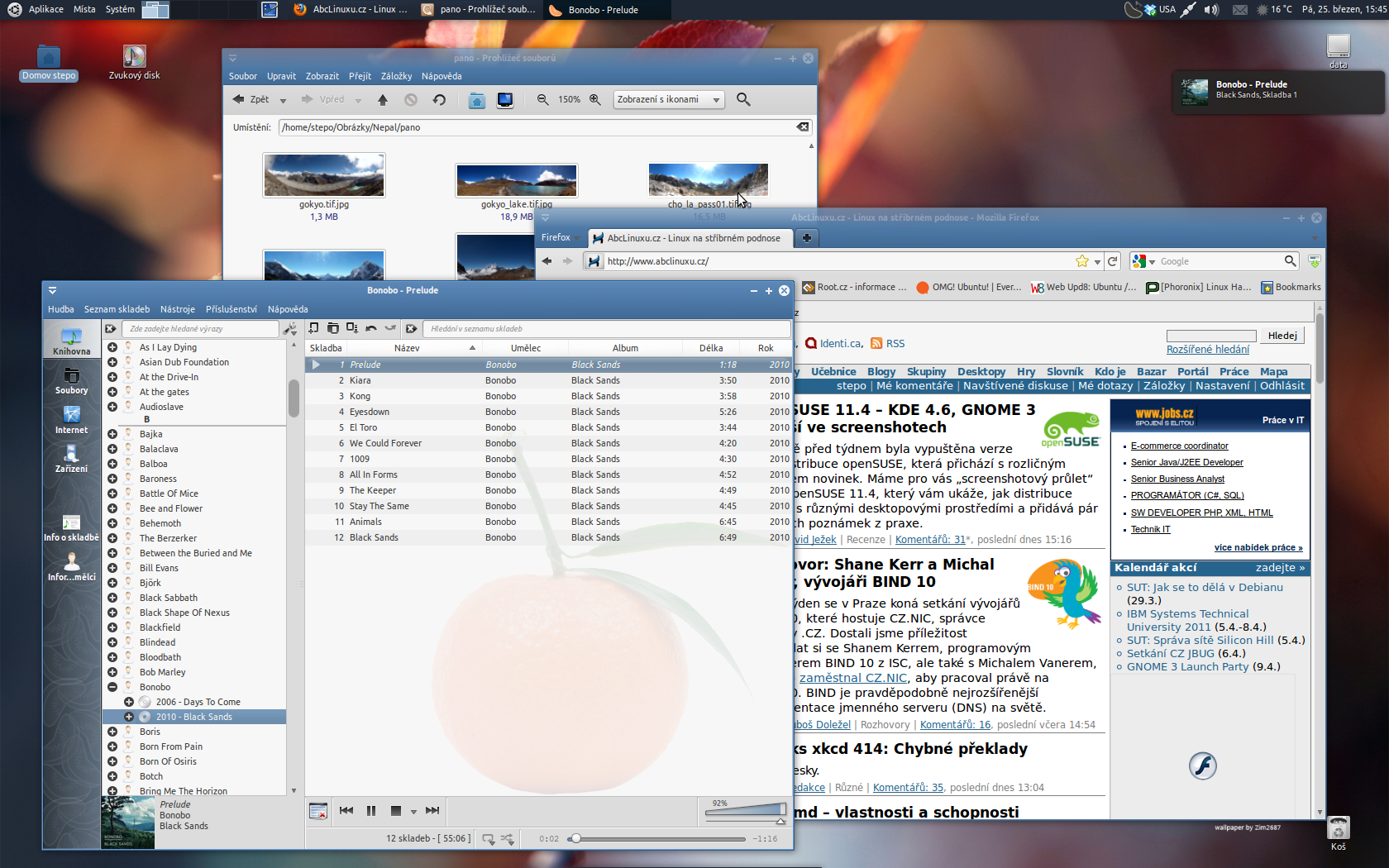Open the Zpět back history dropdown arrow
The width and height of the screenshot is (1389, 868).
coord(283,101)
